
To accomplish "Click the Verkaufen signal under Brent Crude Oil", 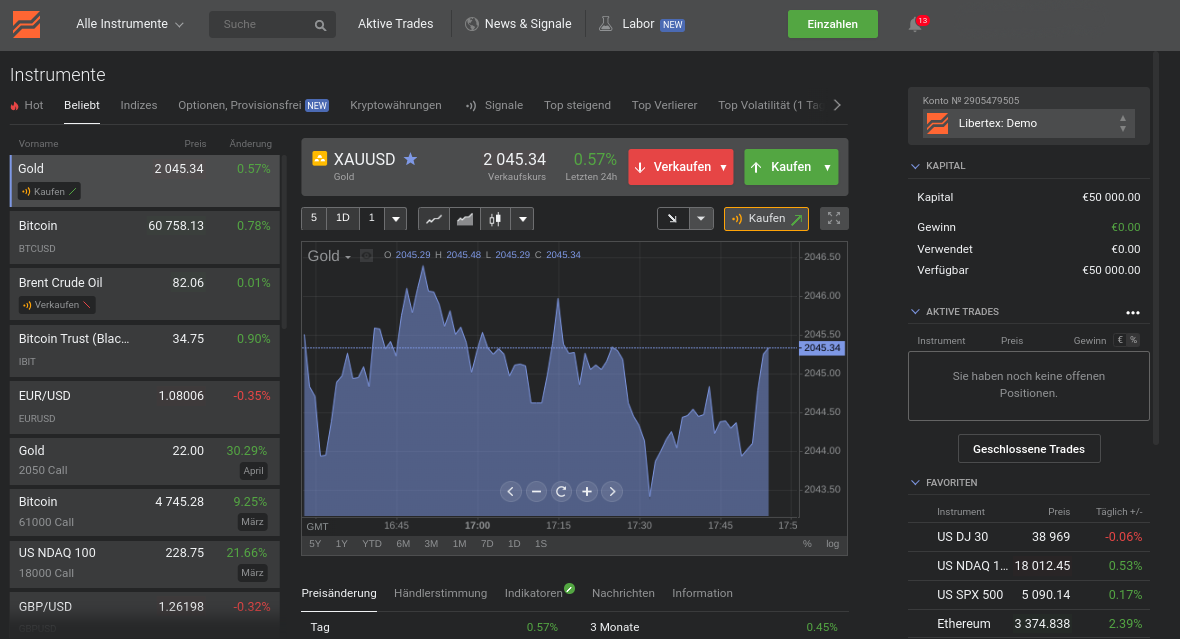I will [x=57, y=305].
